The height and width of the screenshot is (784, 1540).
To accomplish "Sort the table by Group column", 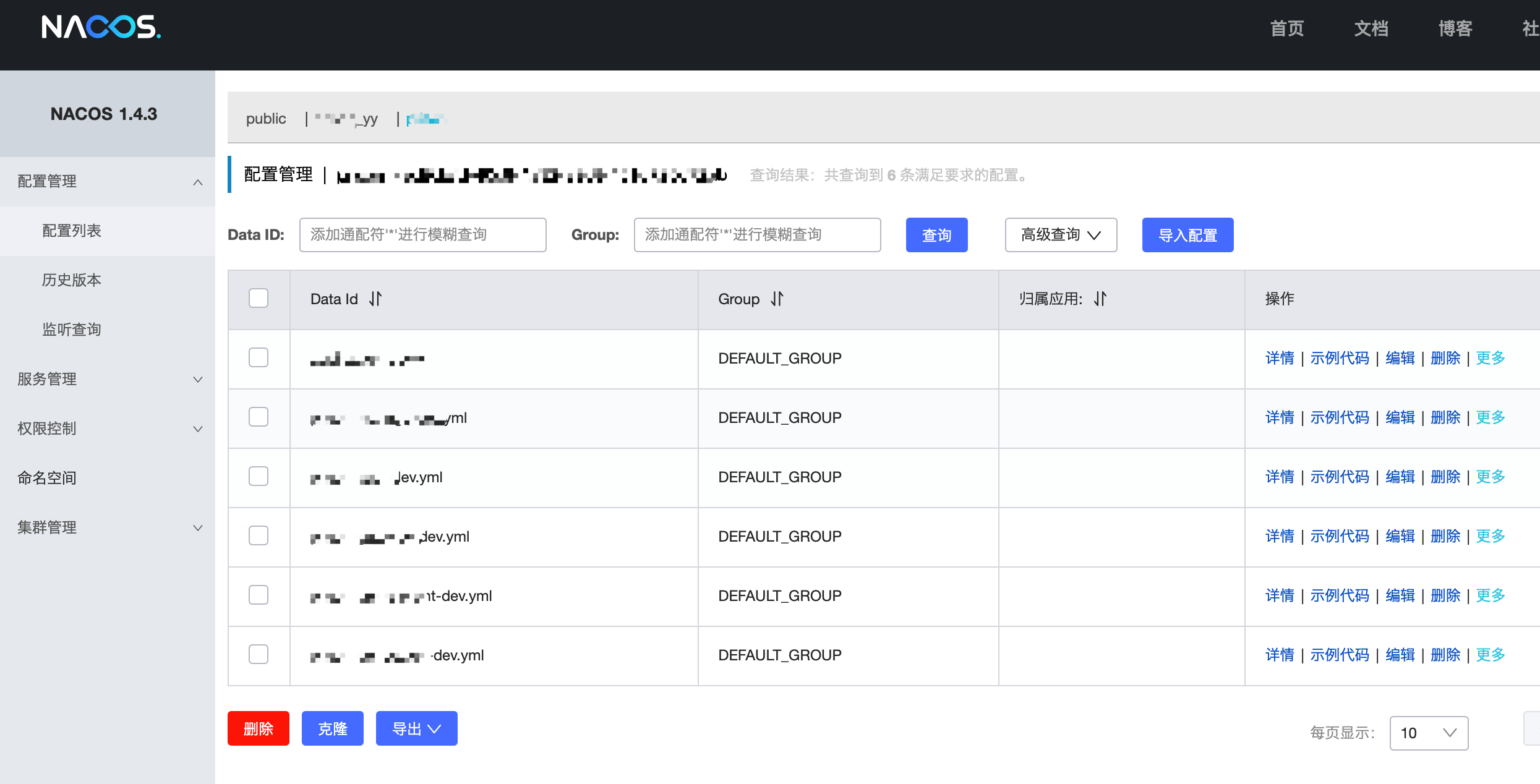I will (x=777, y=299).
